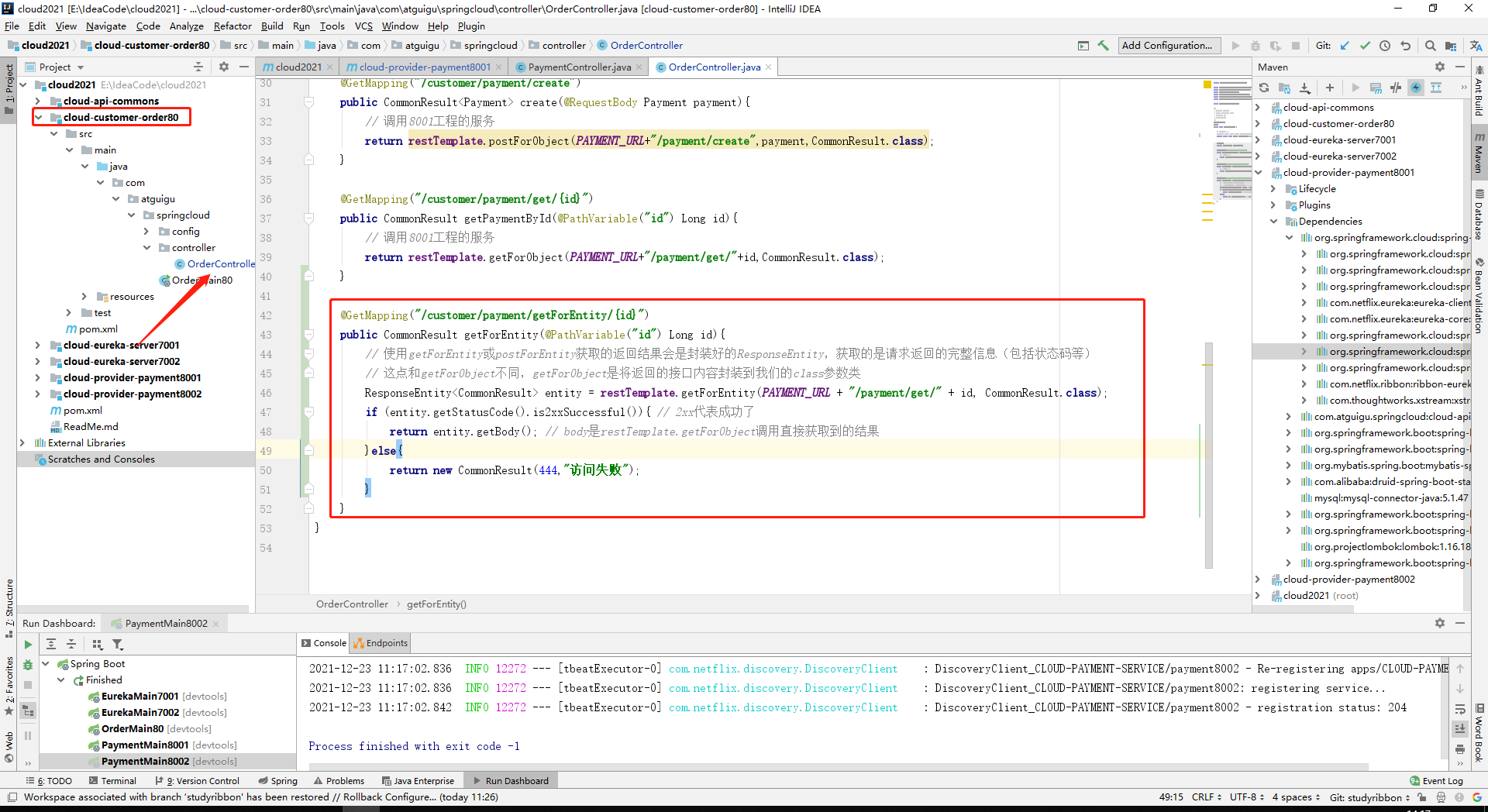Expand cloud-provider-payment8002 in Project tree
The height and width of the screenshot is (812, 1488).
(x=37, y=394)
